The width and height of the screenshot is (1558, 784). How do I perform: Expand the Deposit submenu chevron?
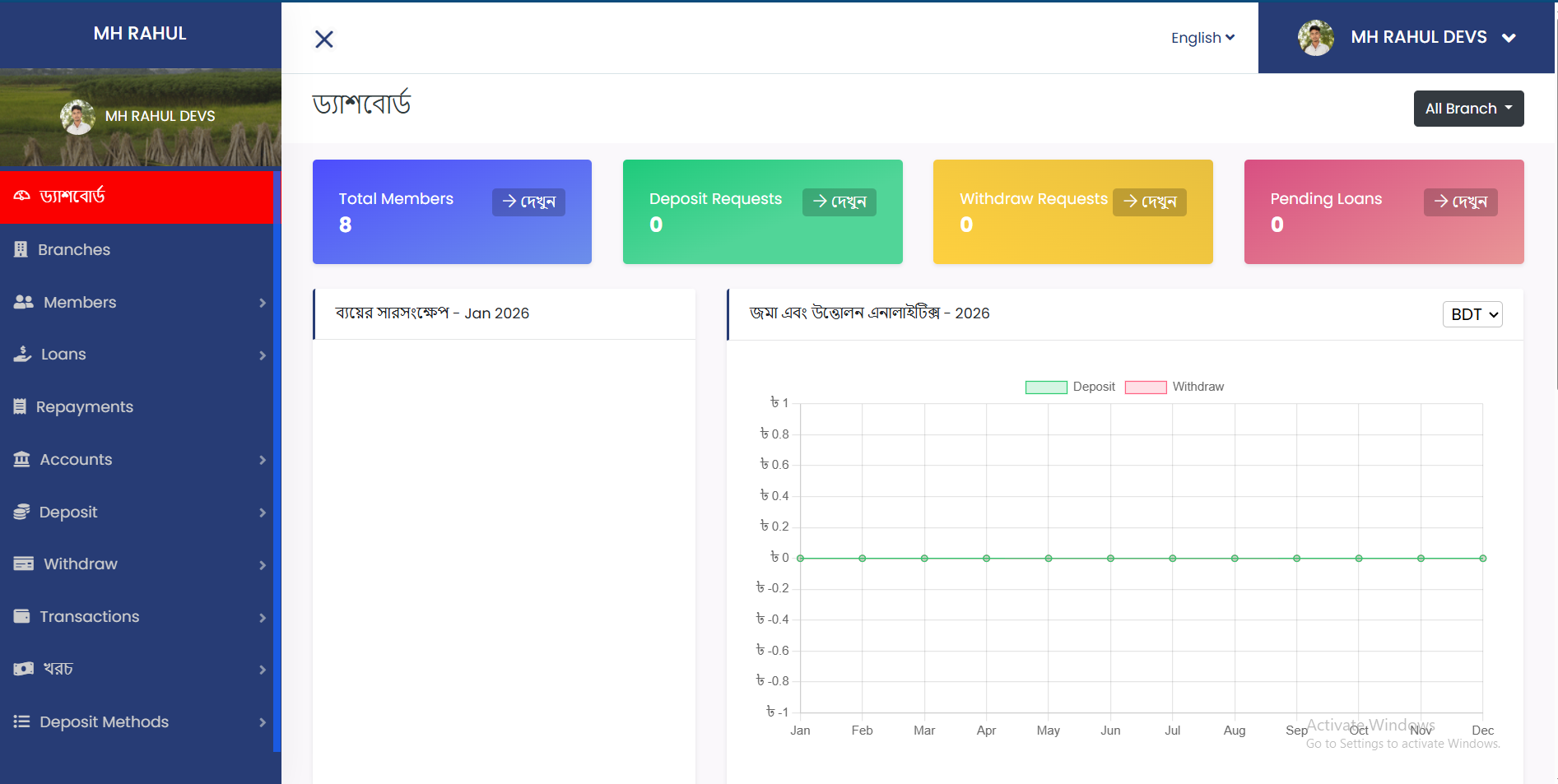263,513
